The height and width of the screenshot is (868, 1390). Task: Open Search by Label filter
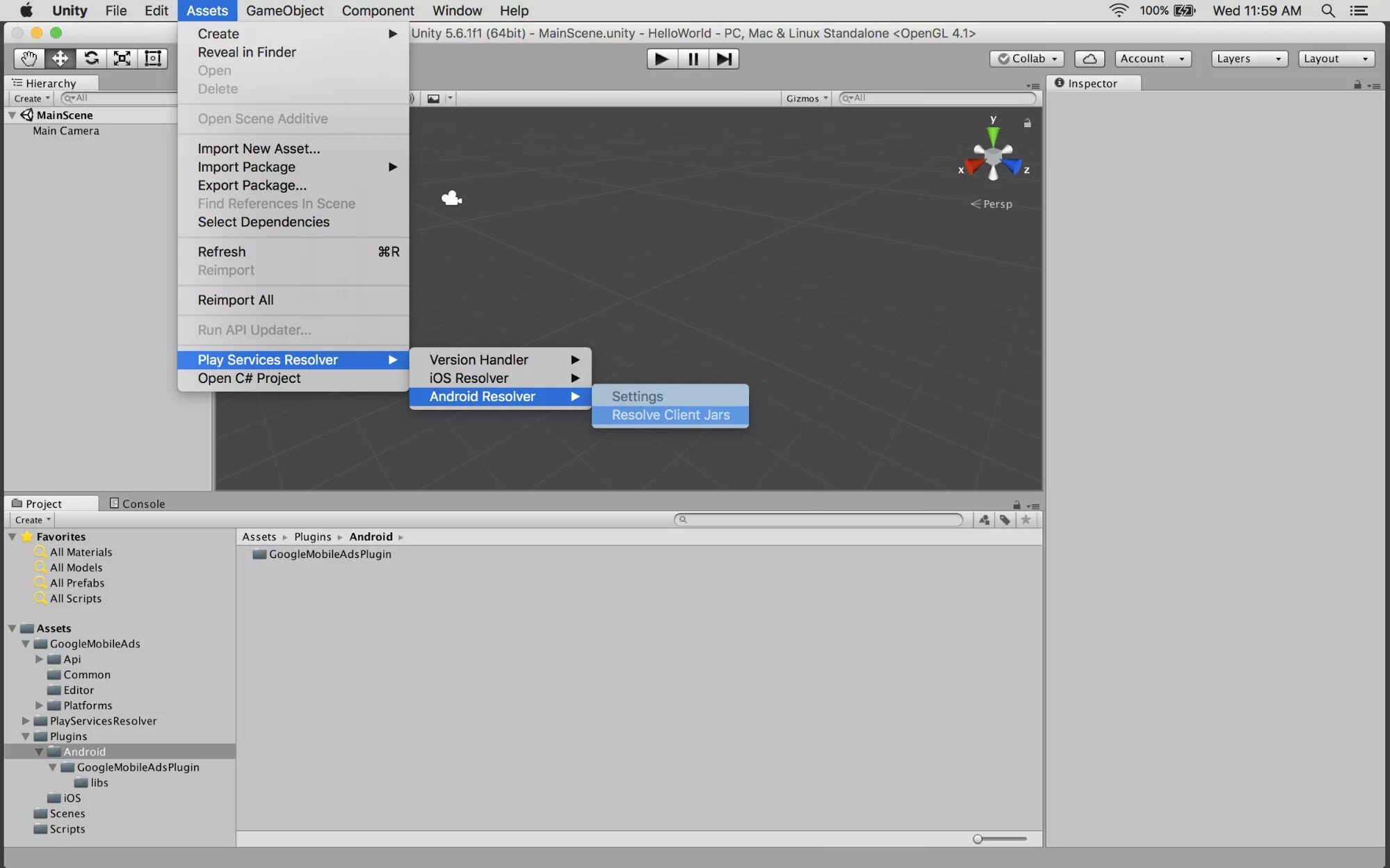pyautogui.click(x=1005, y=520)
